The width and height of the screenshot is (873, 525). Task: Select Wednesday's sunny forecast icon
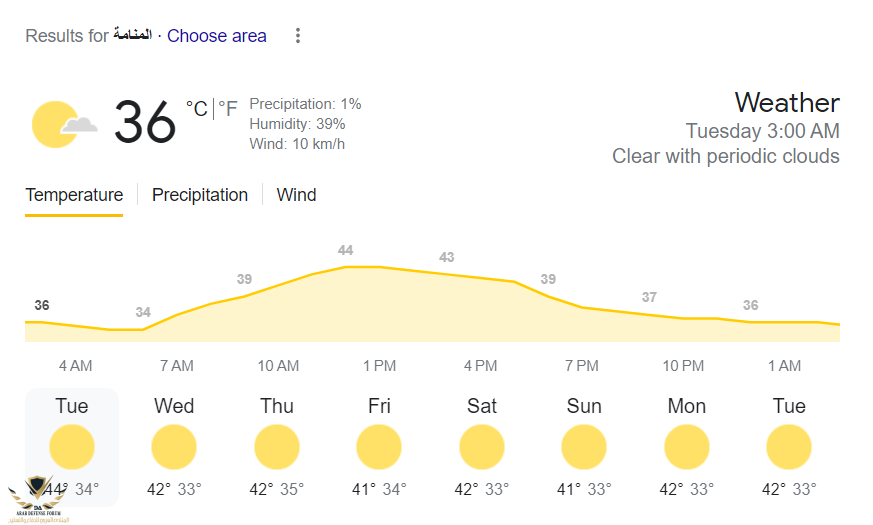tap(174, 447)
